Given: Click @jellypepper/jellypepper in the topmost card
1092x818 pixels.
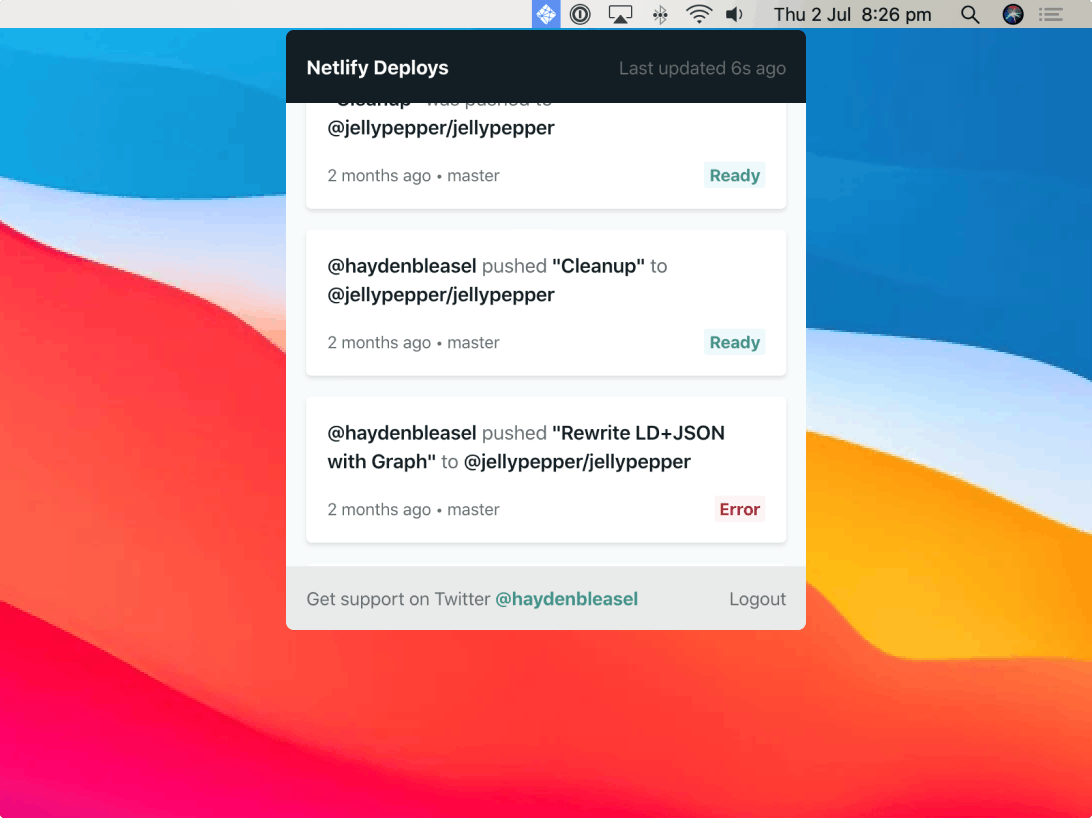Looking at the screenshot, I should tap(441, 128).
